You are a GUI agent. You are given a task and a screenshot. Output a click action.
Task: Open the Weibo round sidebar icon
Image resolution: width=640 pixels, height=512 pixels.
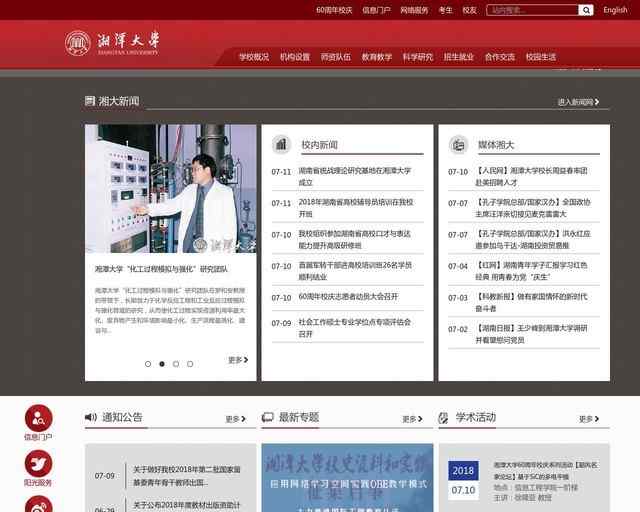pos(38,504)
